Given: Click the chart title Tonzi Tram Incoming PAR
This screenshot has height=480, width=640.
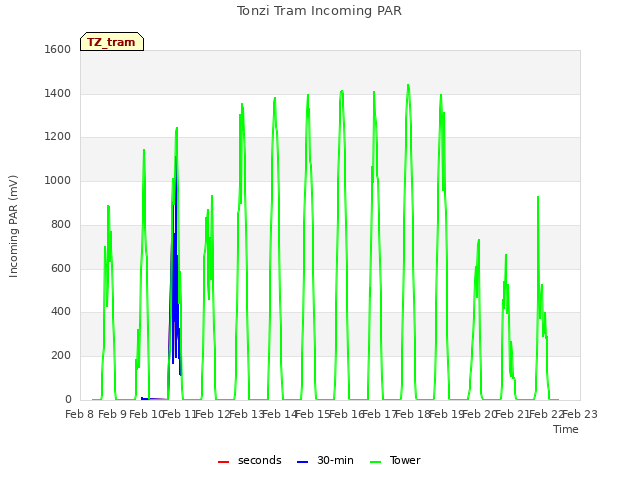Looking at the screenshot, I should point(319,11).
